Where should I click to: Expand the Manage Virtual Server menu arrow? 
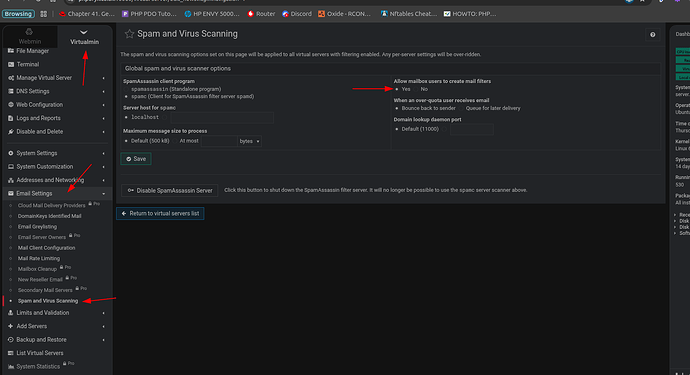click(104, 78)
